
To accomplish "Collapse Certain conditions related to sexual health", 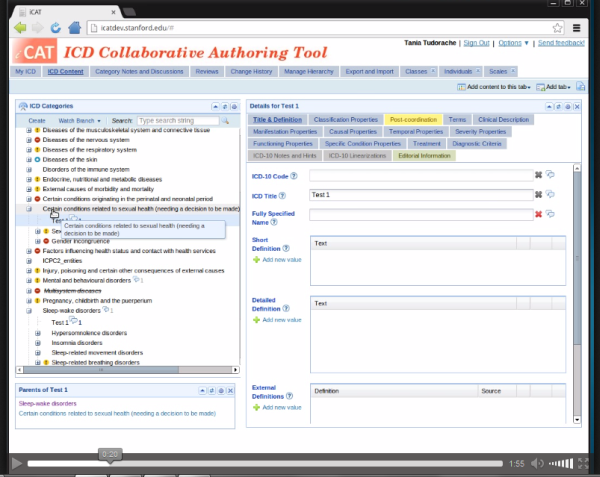I will [29, 209].
